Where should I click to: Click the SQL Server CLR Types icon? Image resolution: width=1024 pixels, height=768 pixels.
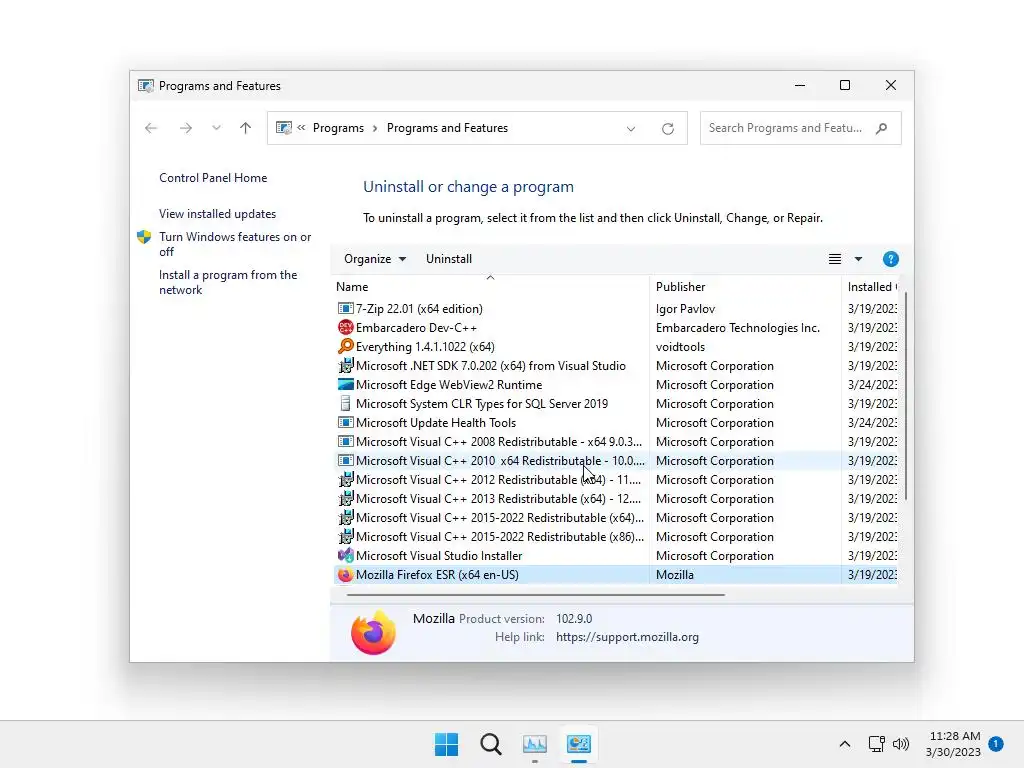(x=345, y=403)
